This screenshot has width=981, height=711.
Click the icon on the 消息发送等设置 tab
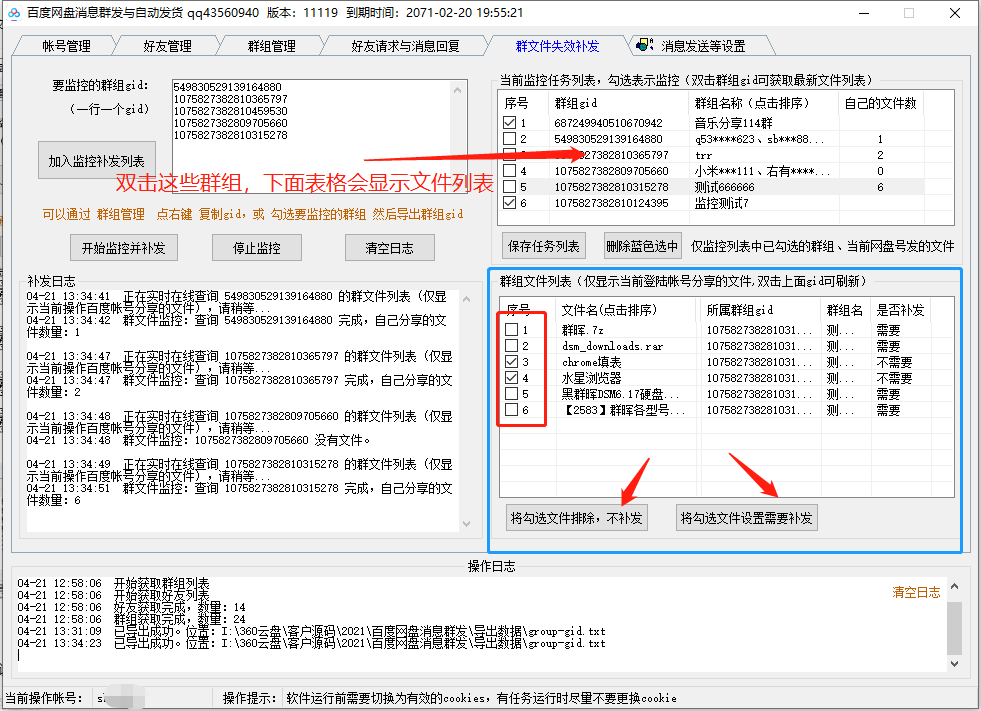point(645,45)
